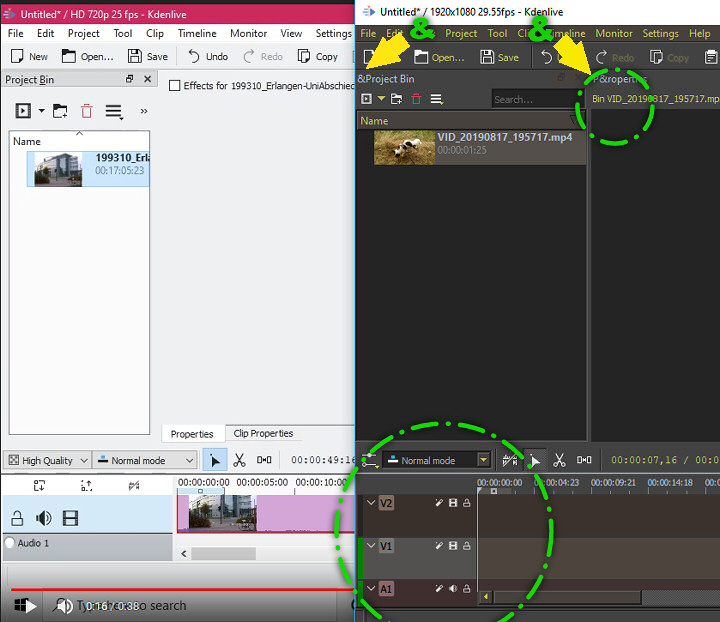This screenshot has height=622, width=720.
Task: Click create folder icon in left Project Bin
Action: [x=60, y=111]
